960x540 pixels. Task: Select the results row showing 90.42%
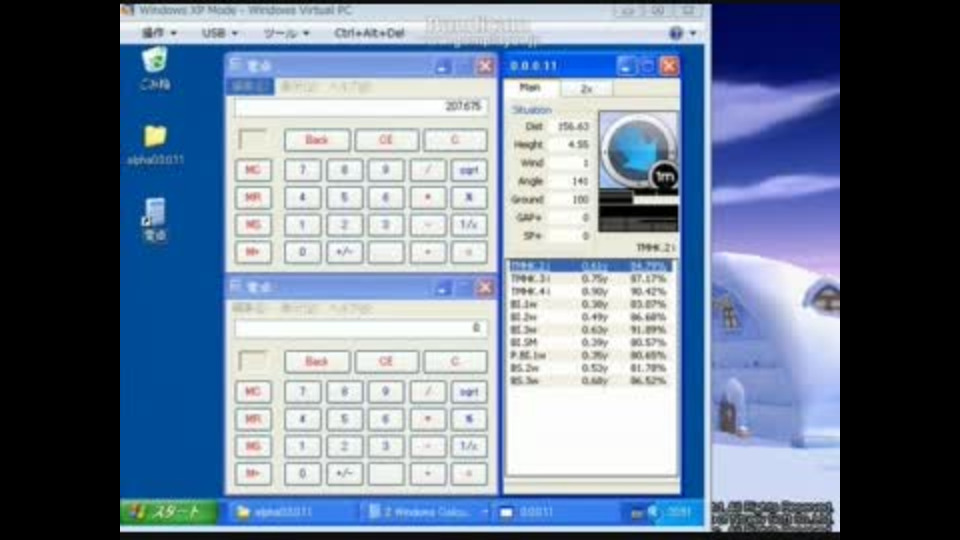pos(590,291)
